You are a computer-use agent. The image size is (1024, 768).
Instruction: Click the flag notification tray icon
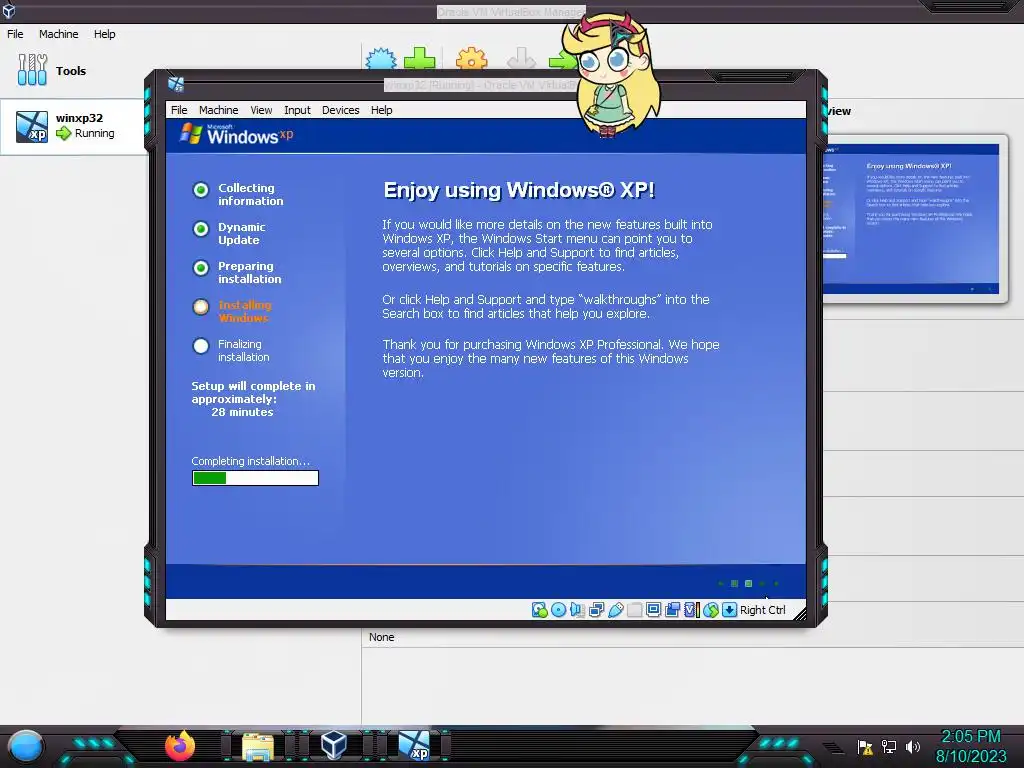pyautogui.click(x=865, y=746)
